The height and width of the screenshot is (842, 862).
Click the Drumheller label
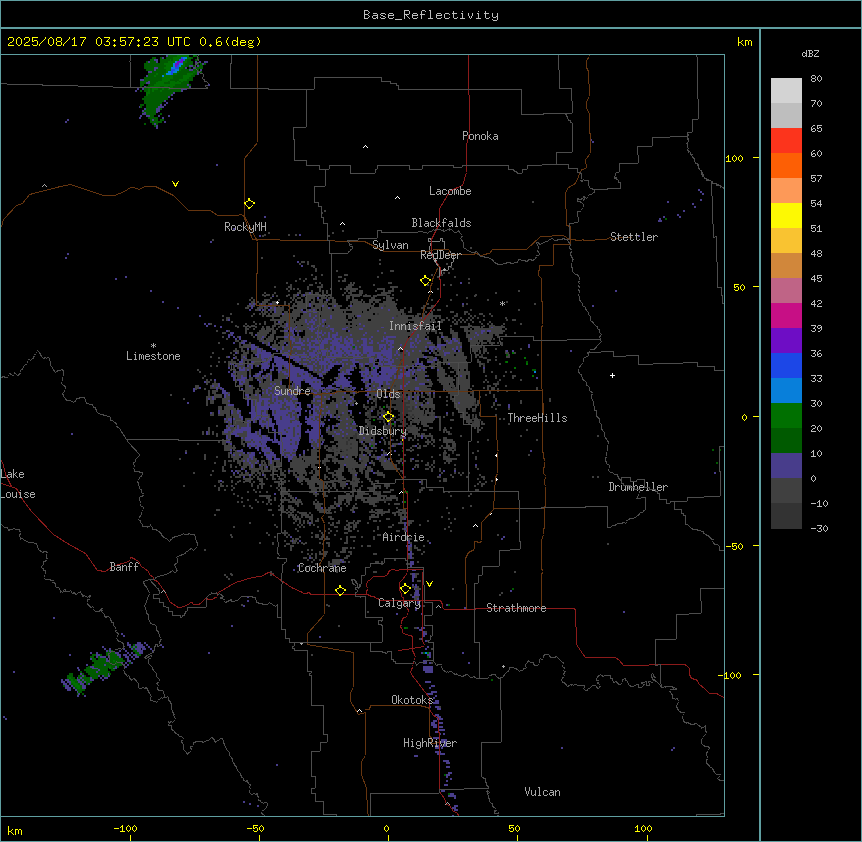point(638,487)
